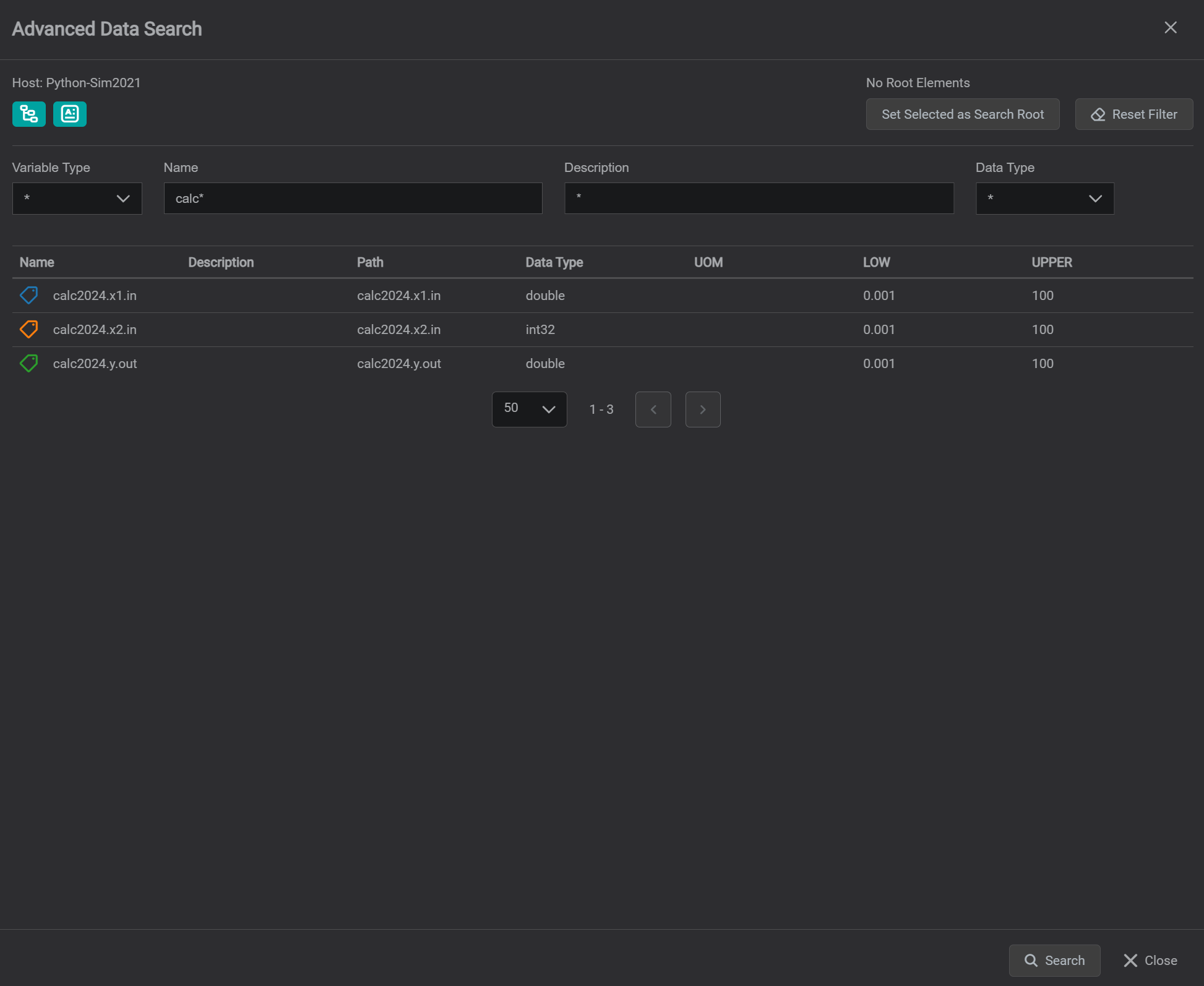Click the orange tag icon for calc2024.x2.in
This screenshot has height=986, width=1204.
(x=29, y=330)
